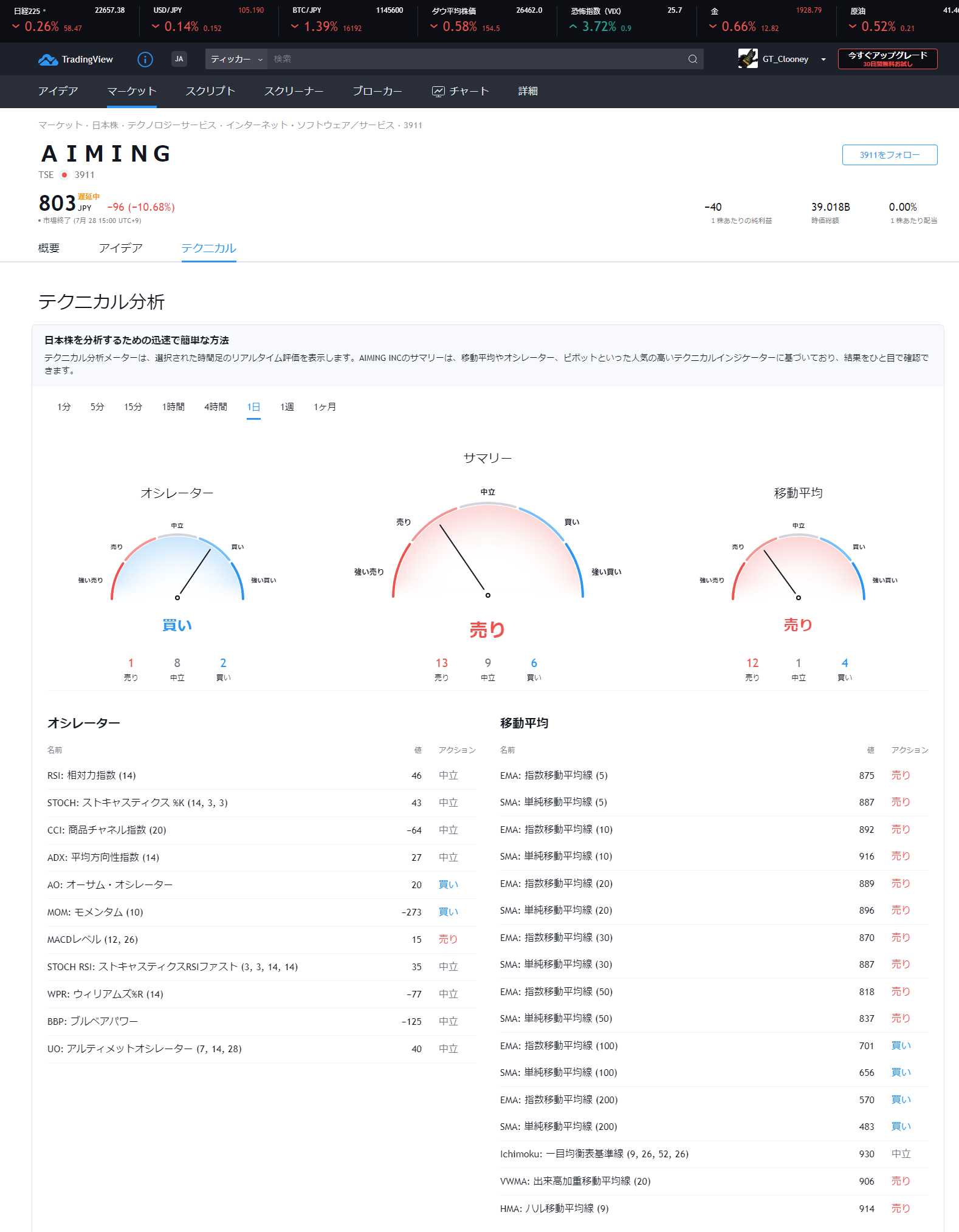The height and width of the screenshot is (1232, 959).
Task: Expand the ティッカー search type dropdown
Action: pyautogui.click(x=236, y=59)
